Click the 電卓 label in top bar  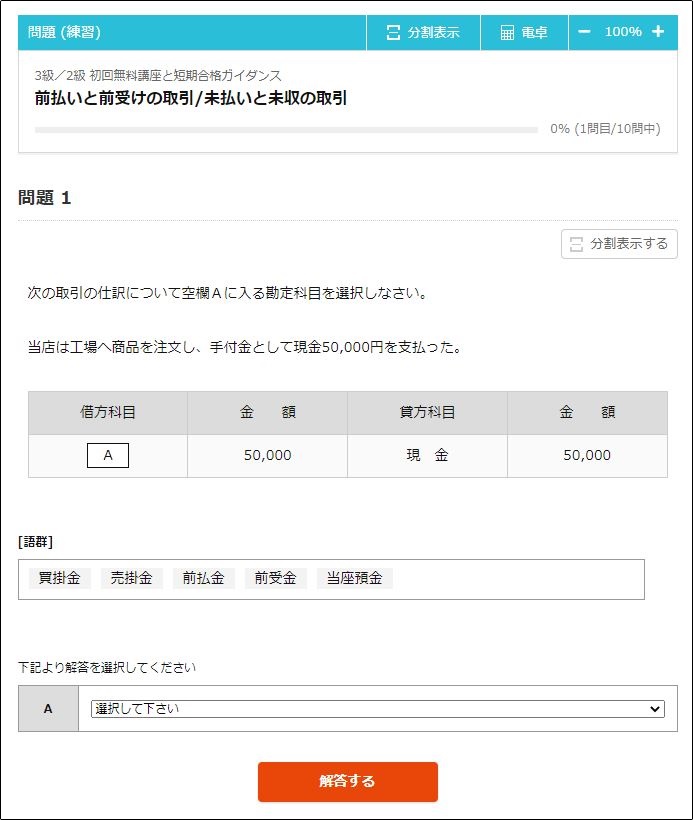pyautogui.click(x=534, y=32)
